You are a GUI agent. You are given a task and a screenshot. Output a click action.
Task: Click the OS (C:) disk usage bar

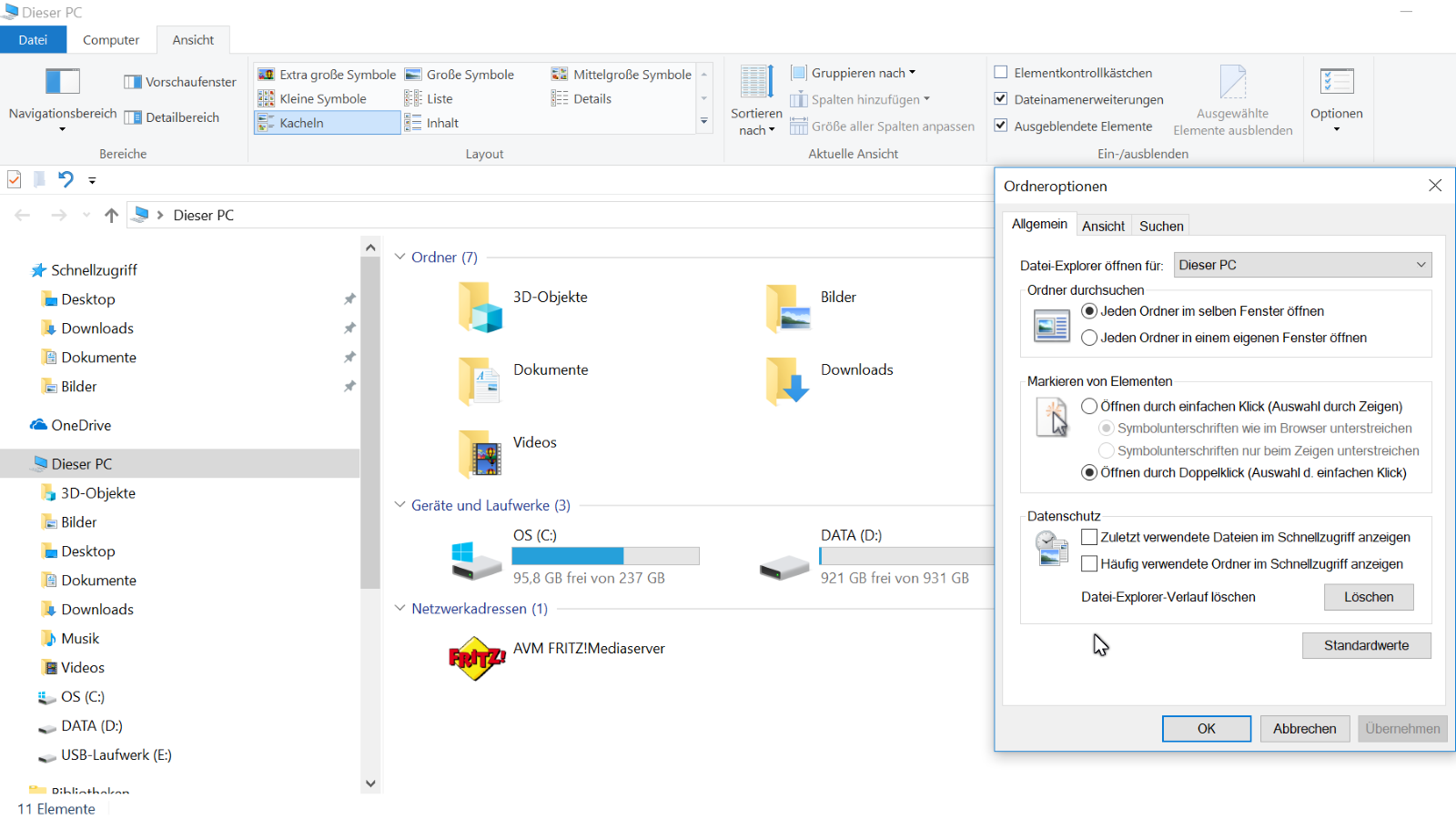pos(605,555)
